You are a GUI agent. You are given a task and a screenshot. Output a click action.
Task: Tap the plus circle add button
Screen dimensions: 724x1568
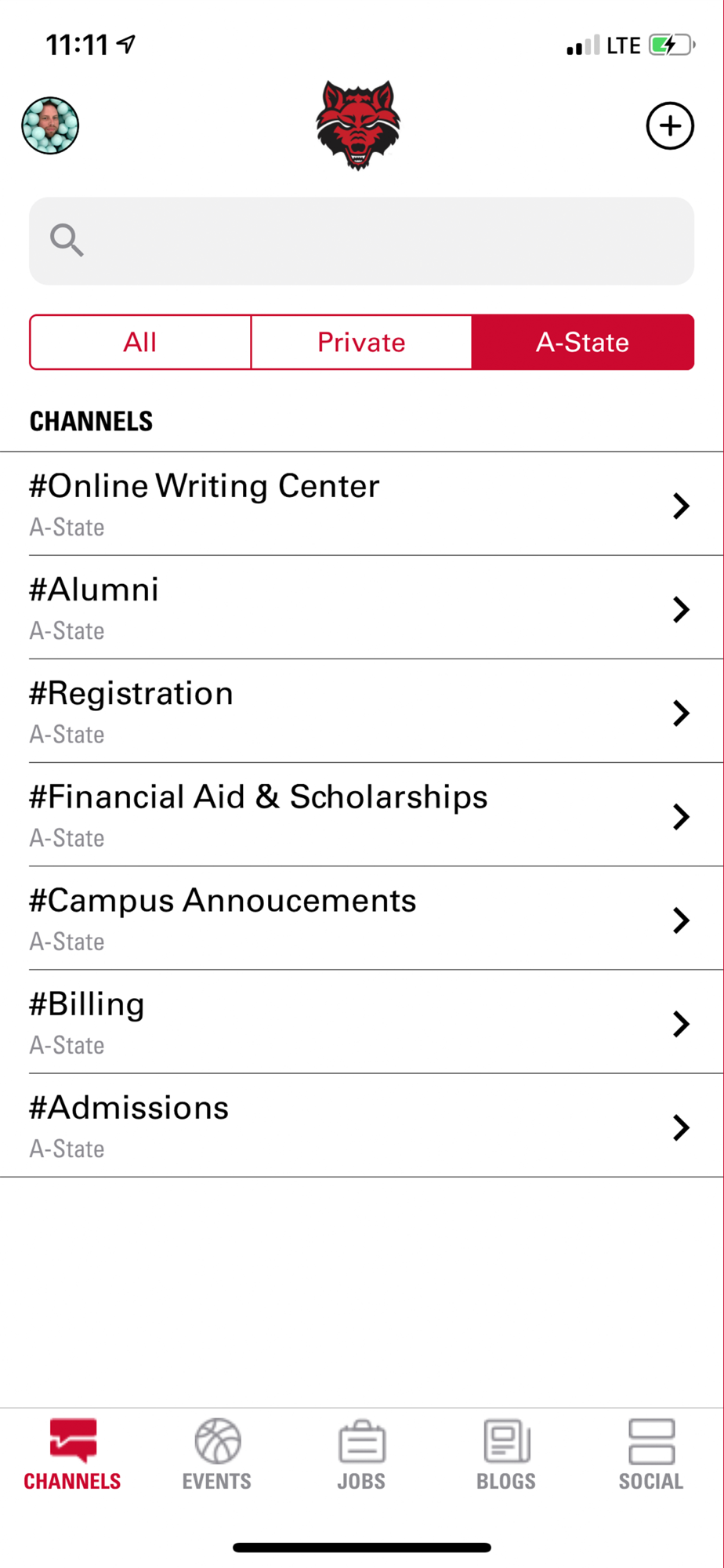pyautogui.click(x=670, y=125)
